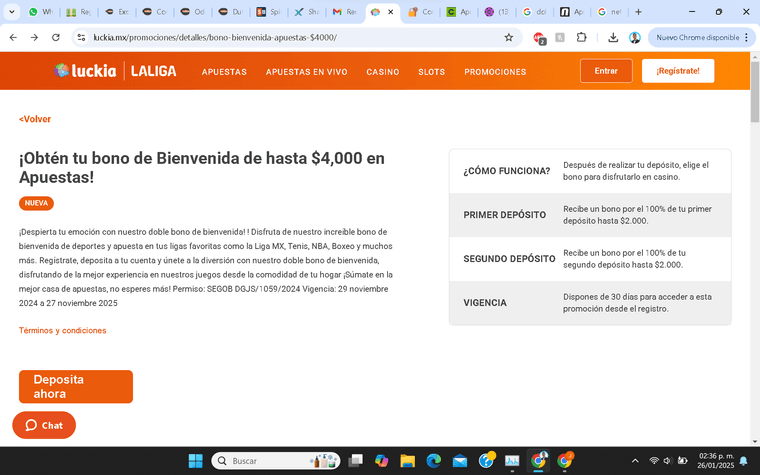760x475 pixels.
Task: Click the taskbar Buscar search box
Action: click(276, 461)
